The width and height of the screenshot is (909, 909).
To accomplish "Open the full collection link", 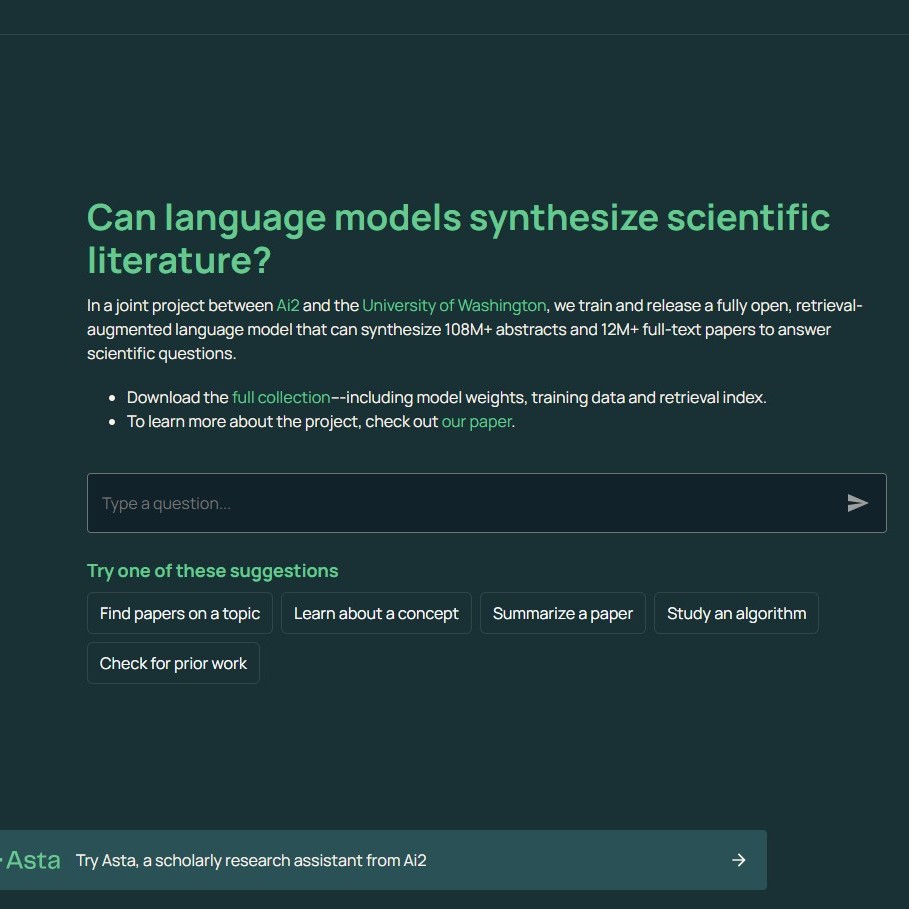I will [281, 397].
